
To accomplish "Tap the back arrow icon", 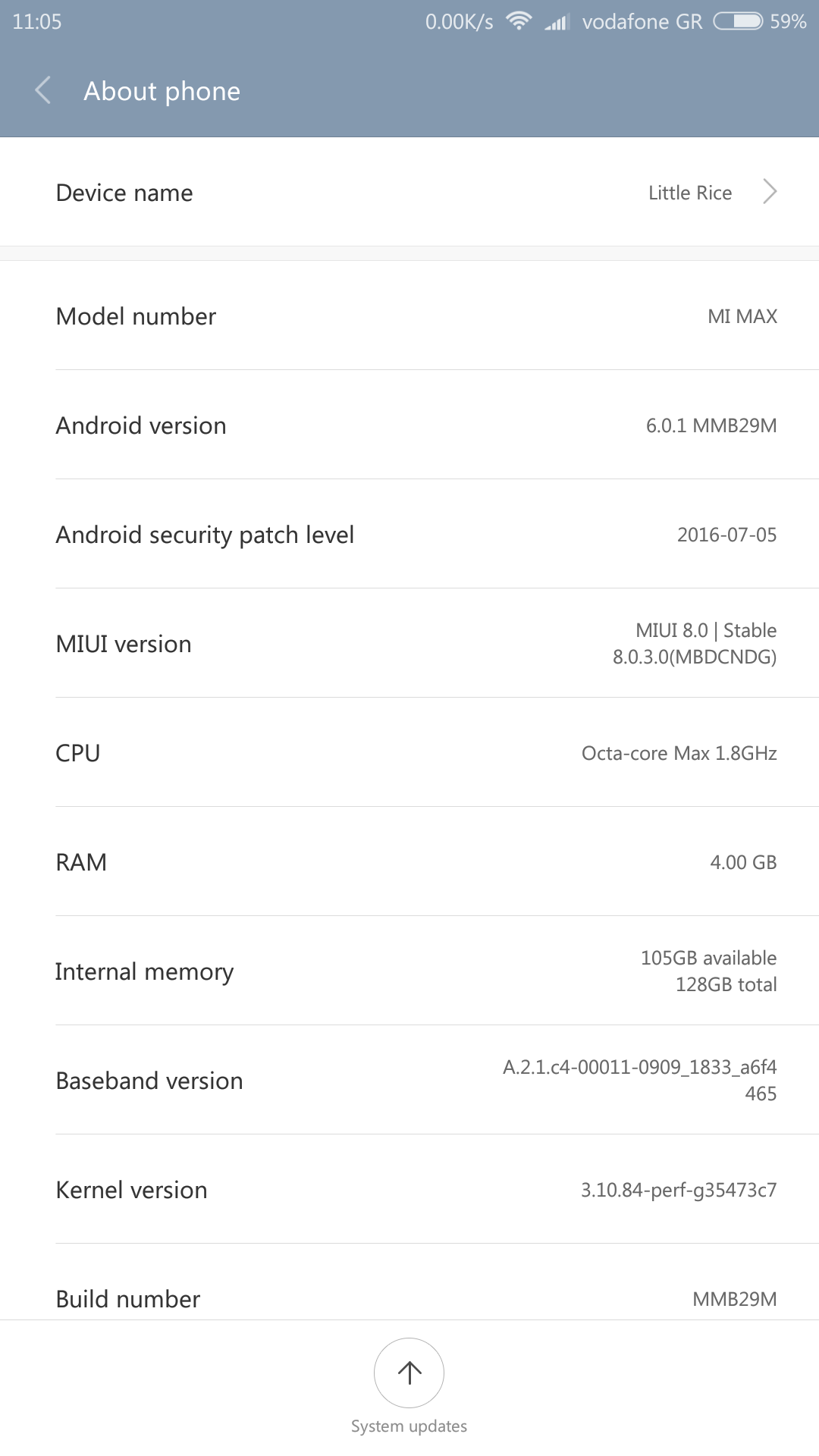I will (43, 90).
